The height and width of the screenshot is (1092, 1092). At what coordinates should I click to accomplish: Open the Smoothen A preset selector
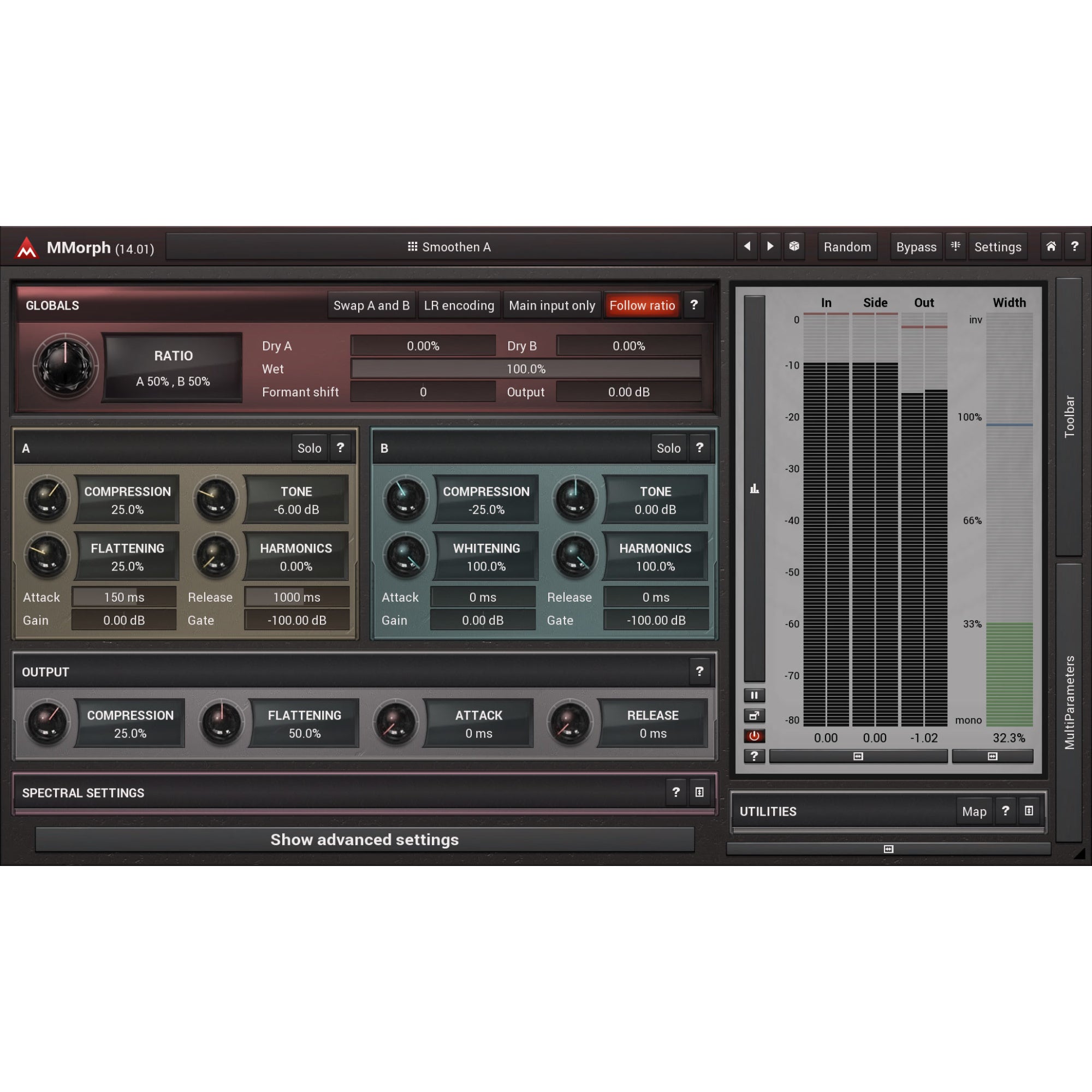(449, 246)
